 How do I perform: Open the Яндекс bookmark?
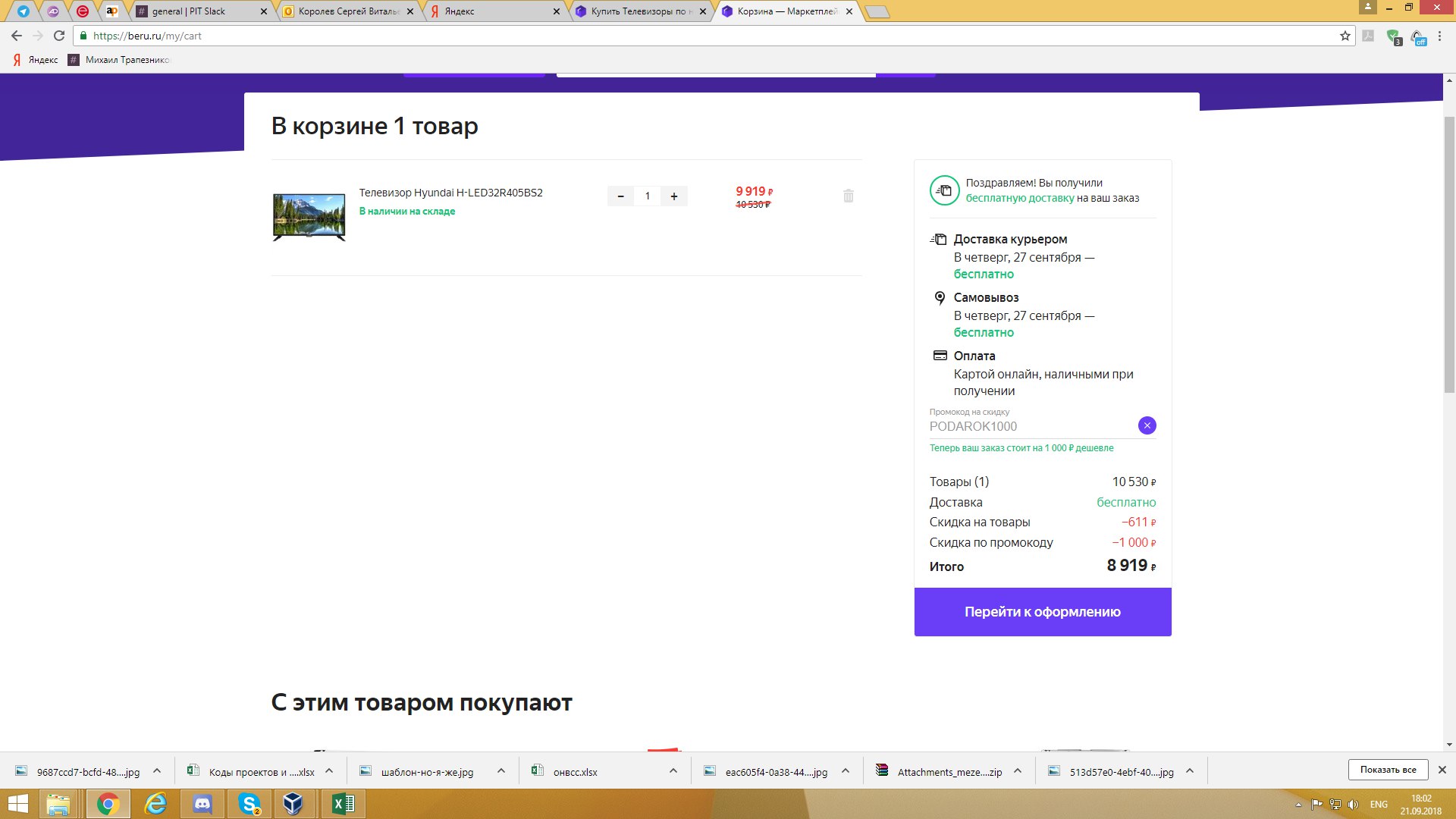tap(36, 60)
